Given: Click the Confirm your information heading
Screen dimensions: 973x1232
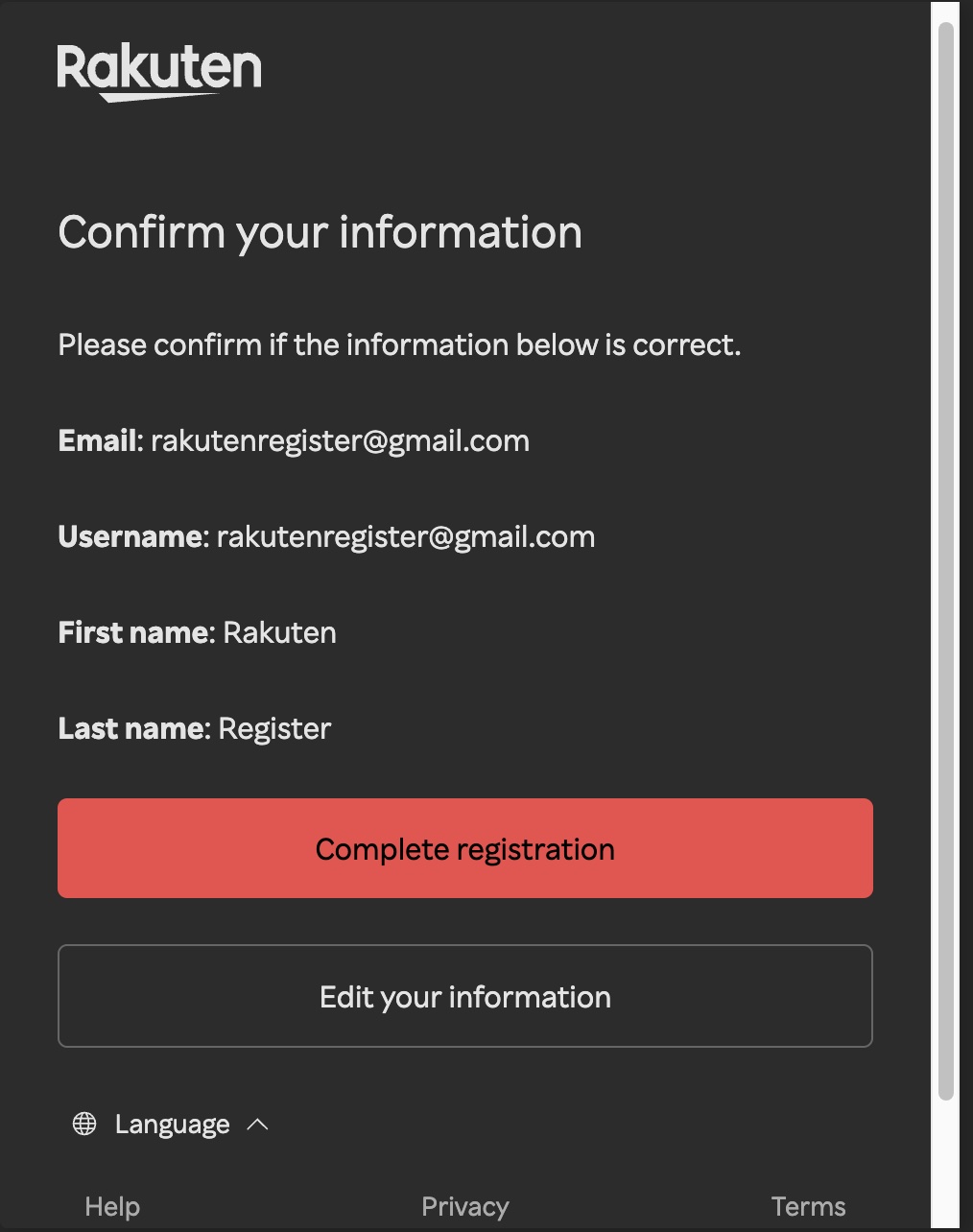Looking at the screenshot, I should [x=320, y=232].
